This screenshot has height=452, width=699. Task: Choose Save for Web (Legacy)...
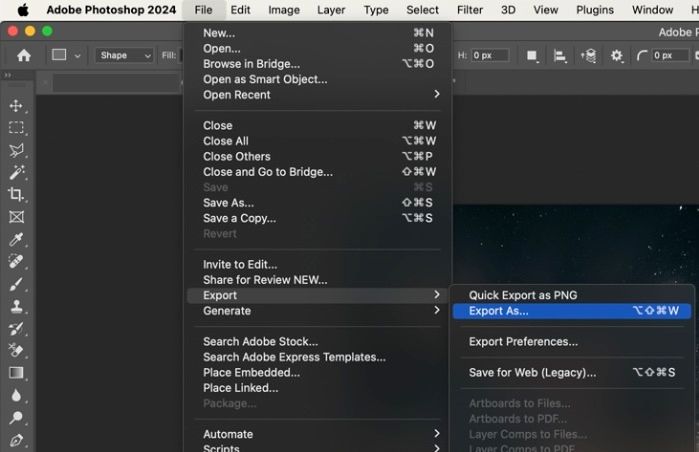pyautogui.click(x=572, y=372)
